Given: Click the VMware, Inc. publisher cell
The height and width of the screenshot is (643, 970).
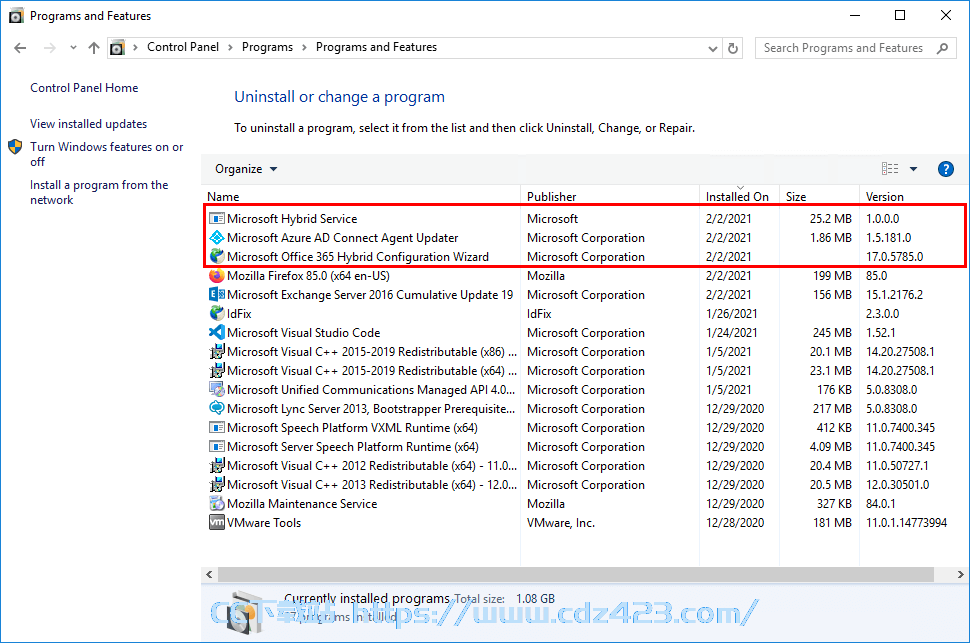Looking at the screenshot, I should [x=560, y=523].
